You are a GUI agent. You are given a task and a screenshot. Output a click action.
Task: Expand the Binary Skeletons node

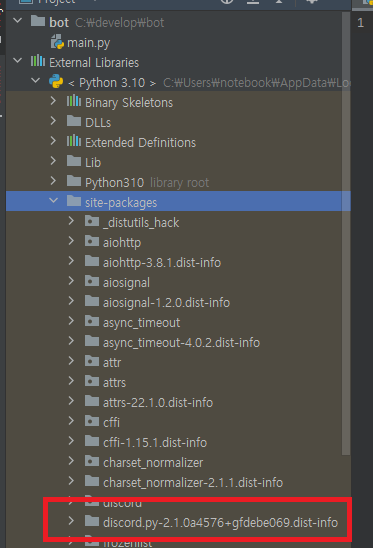[x=53, y=101]
